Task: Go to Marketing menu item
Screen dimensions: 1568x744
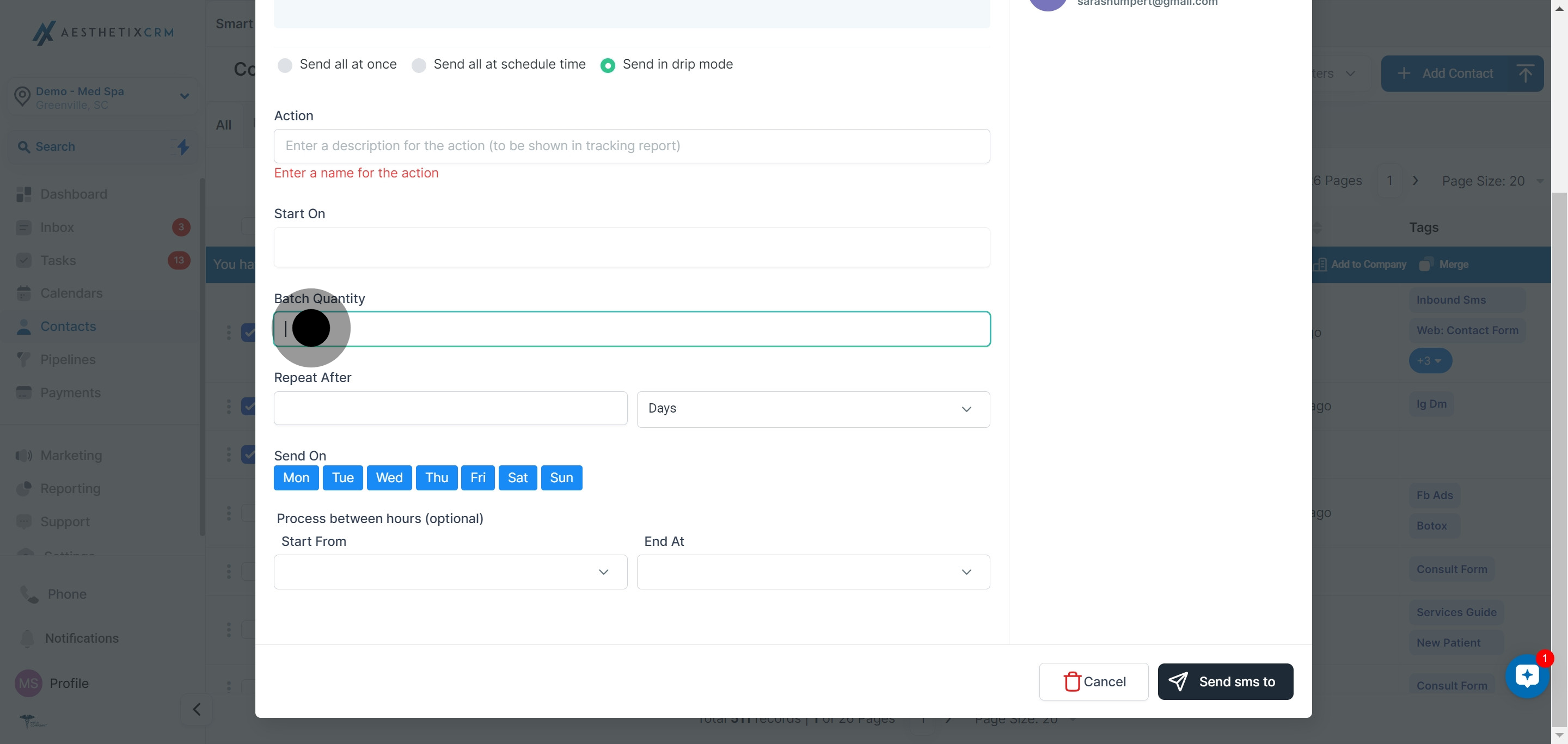Action: point(71,455)
